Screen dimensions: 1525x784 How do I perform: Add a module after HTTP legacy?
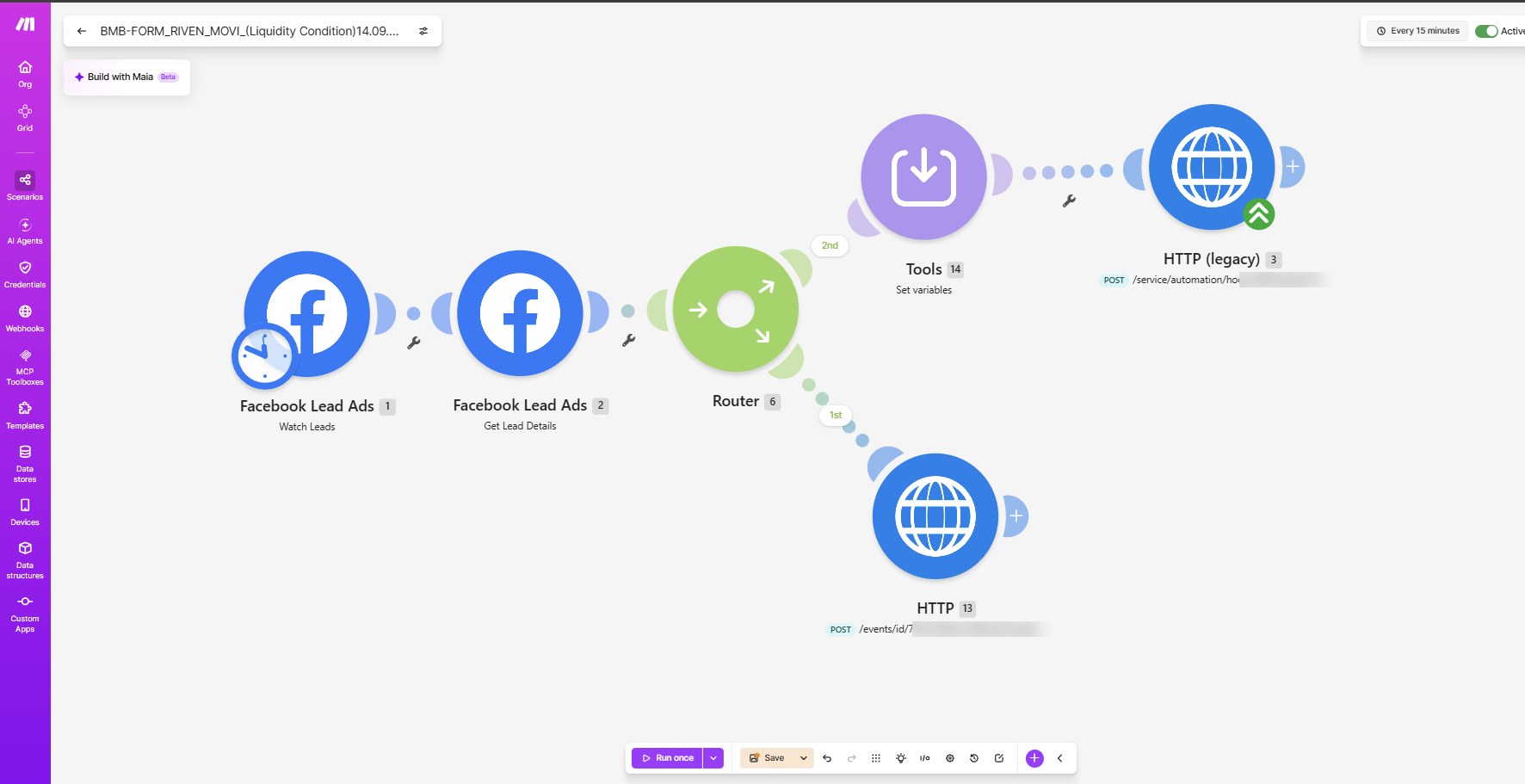(1292, 167)
